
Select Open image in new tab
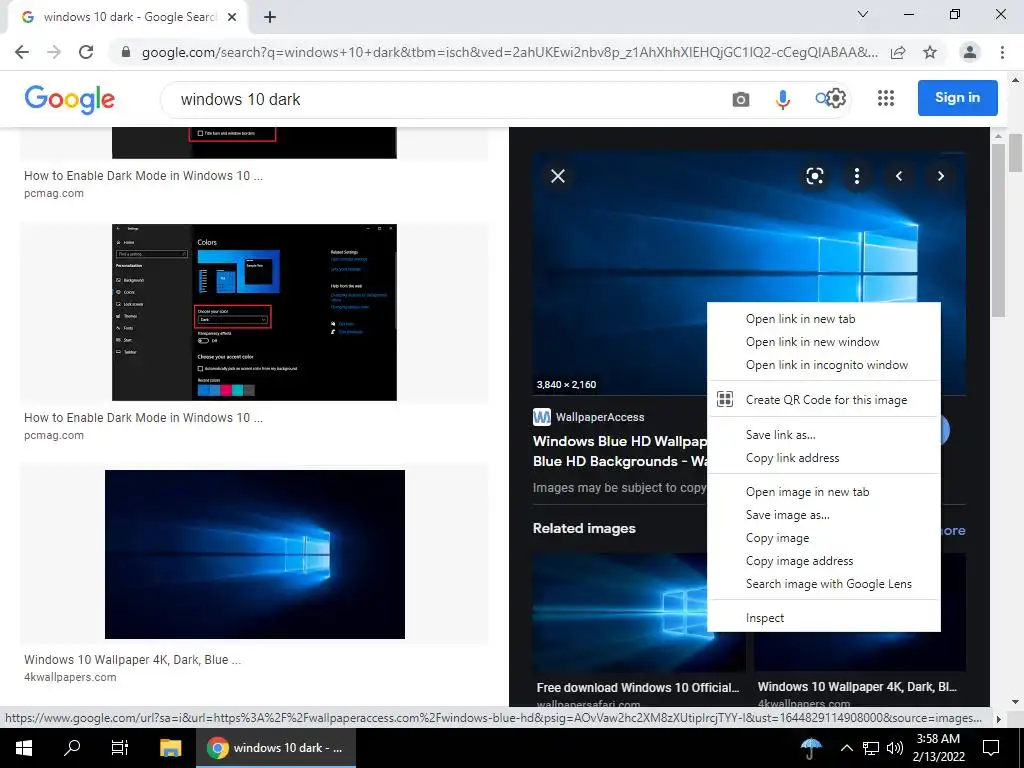824,492
